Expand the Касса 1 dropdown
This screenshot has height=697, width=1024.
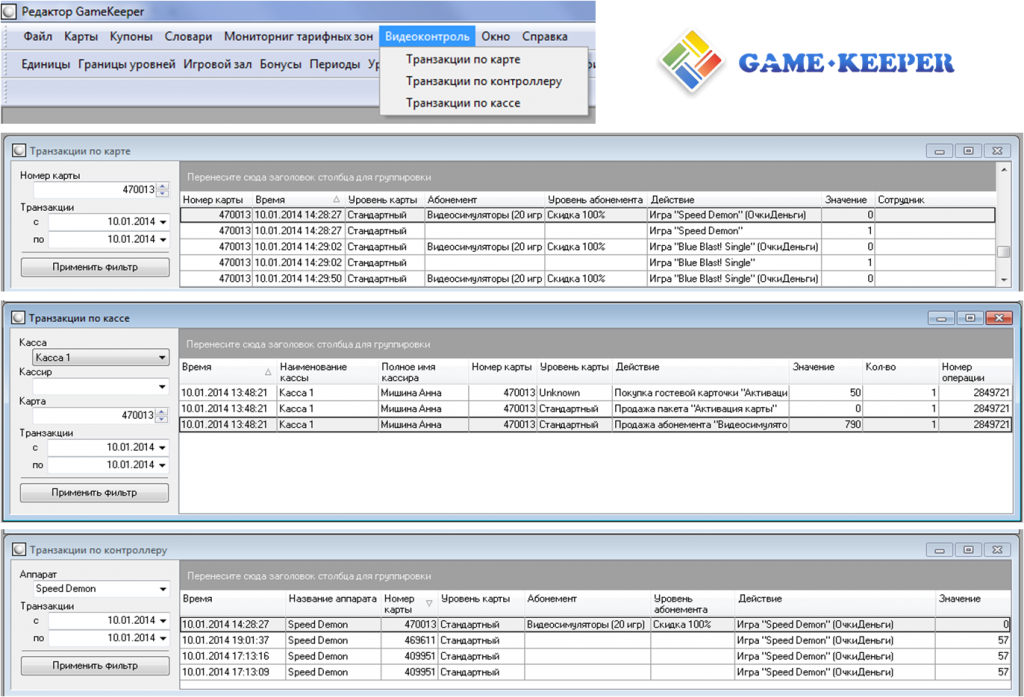pos(162,357)
